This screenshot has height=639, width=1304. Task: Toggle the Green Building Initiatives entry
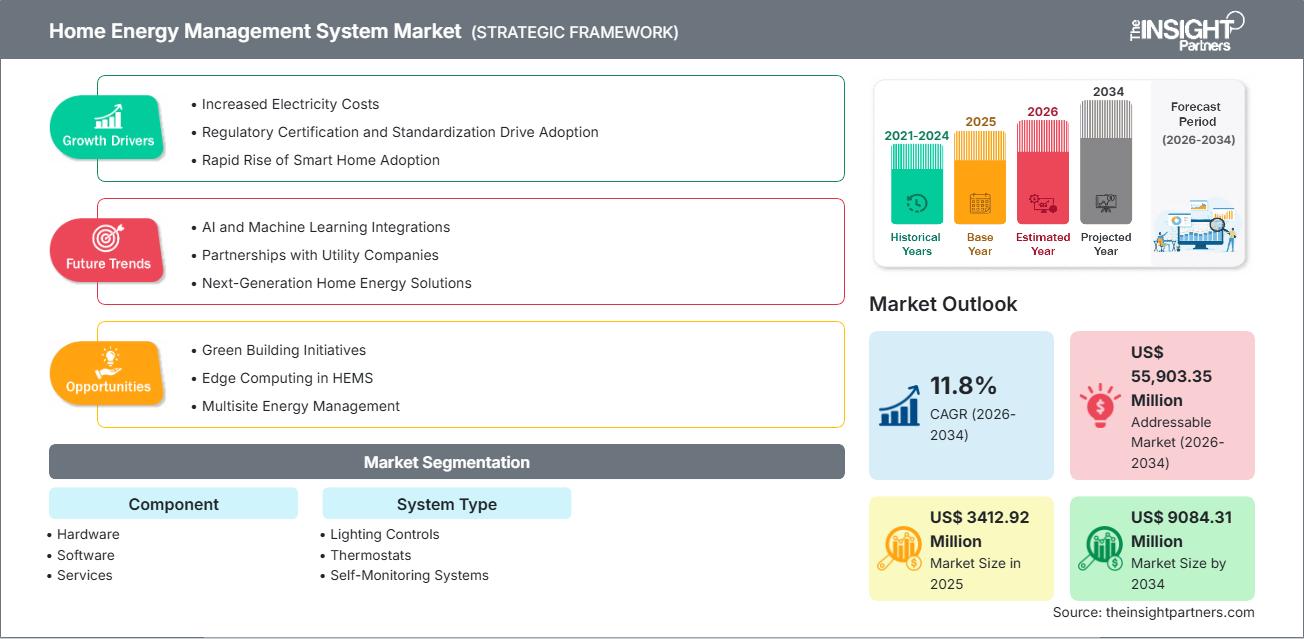click(x=283, y=350)
